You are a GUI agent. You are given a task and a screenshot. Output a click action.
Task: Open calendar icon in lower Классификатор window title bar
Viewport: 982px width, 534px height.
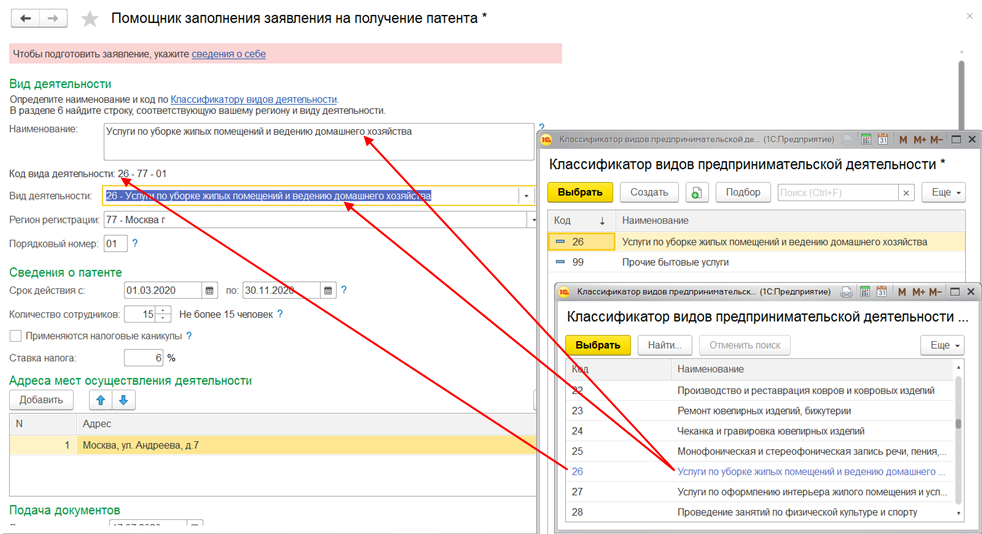(882, 292)
